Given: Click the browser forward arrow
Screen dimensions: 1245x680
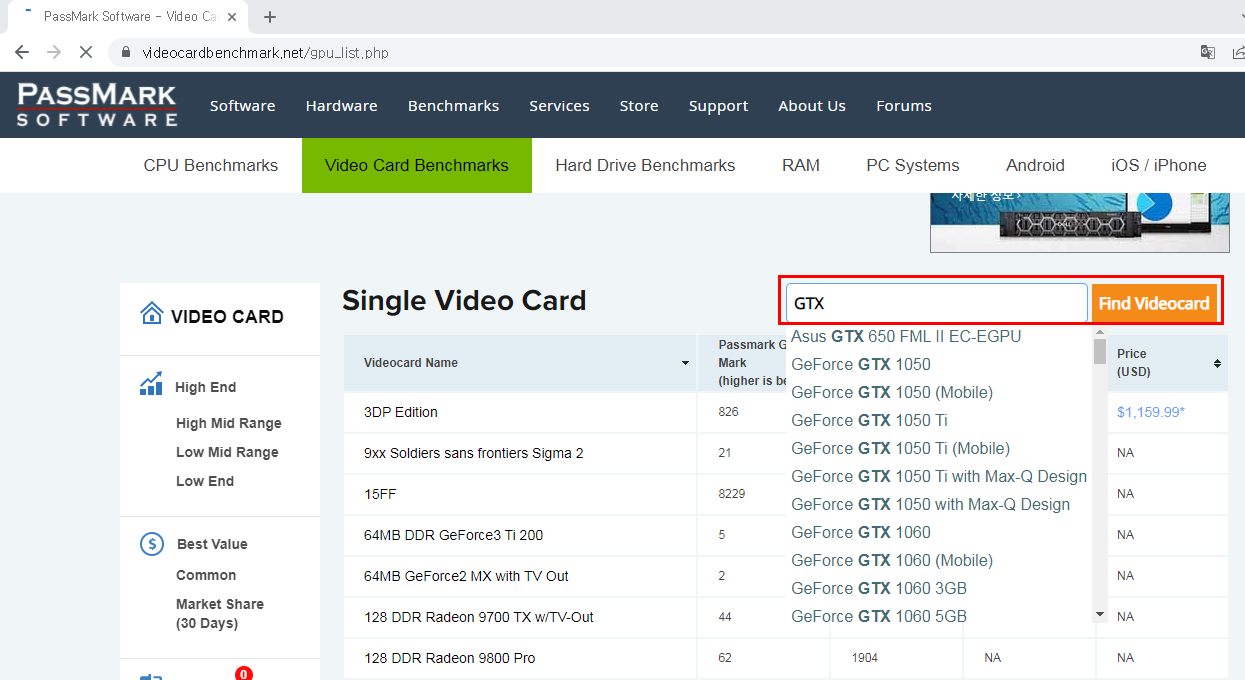Looking at the screenshot, I should point(54,52).
